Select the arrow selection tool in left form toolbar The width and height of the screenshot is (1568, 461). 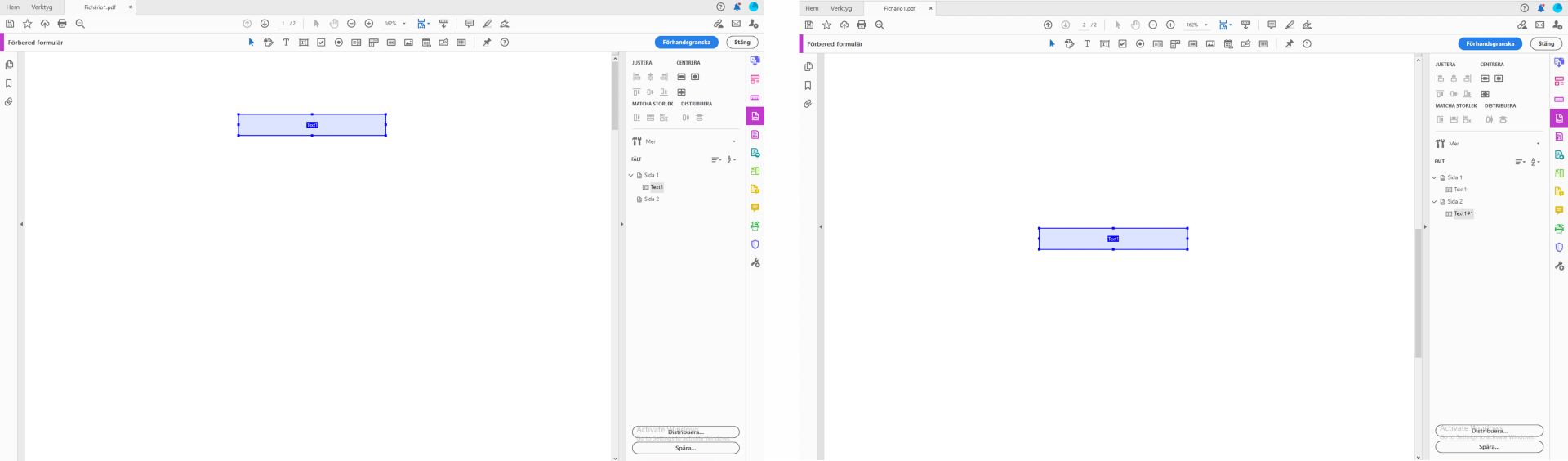point(252,43)
